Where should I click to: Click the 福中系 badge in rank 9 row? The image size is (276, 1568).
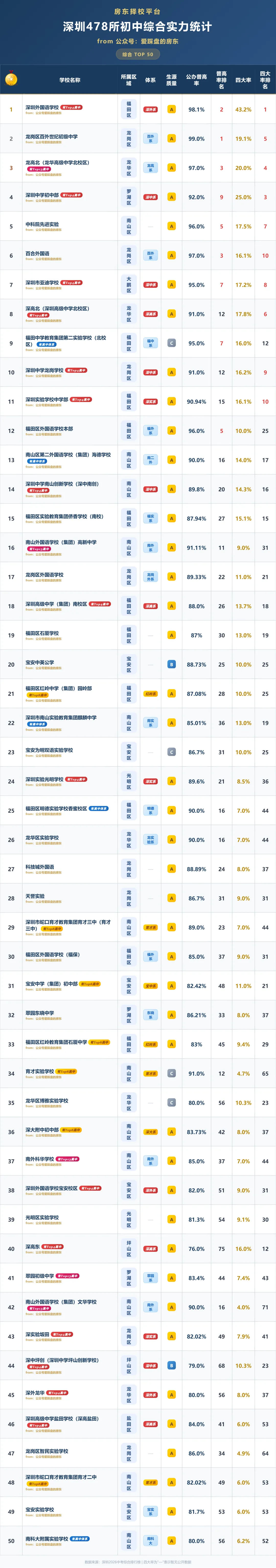(151, 343)
